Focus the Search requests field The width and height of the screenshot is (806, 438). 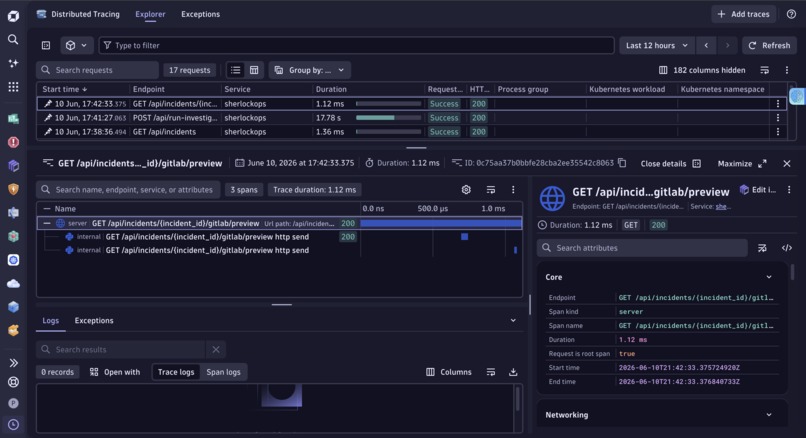pyautogui.click(x=97, y=70)
